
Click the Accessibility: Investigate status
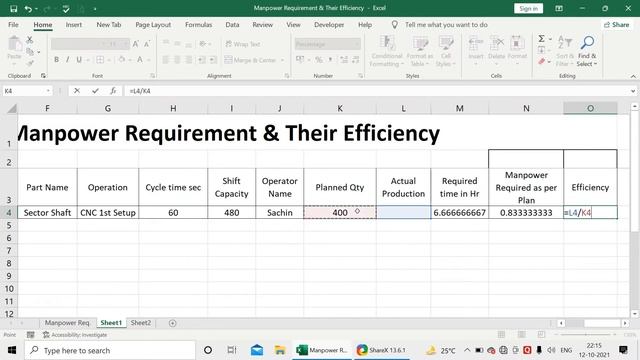tap(75, 335)
